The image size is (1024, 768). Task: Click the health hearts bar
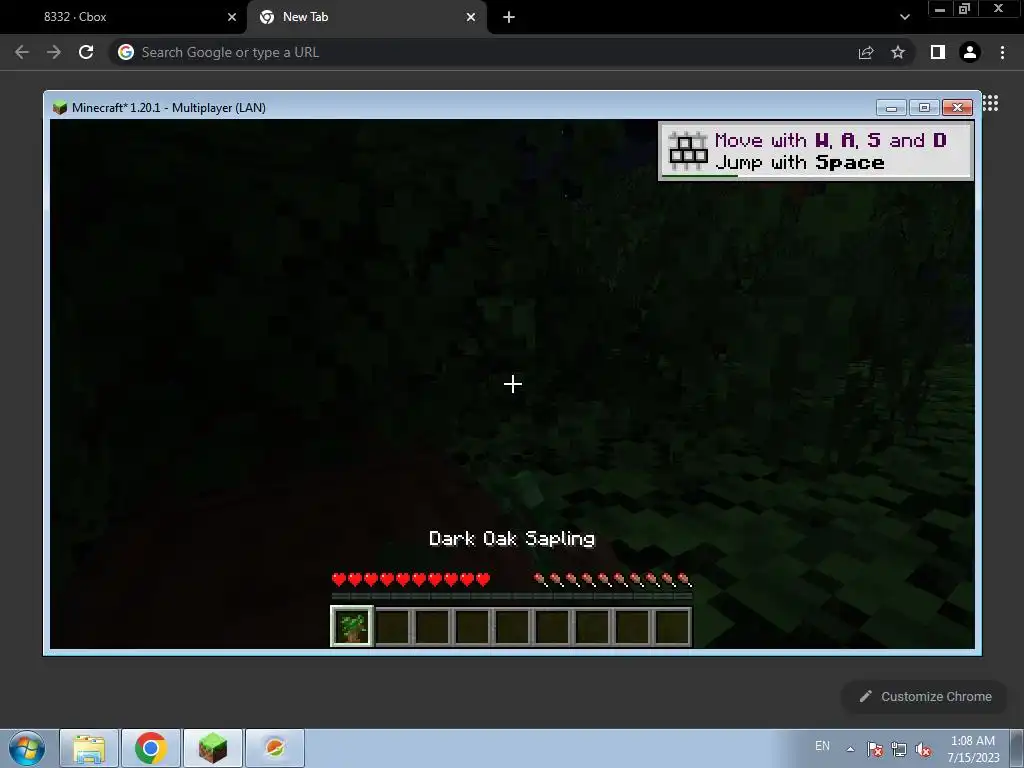click(x=411, y=579)
